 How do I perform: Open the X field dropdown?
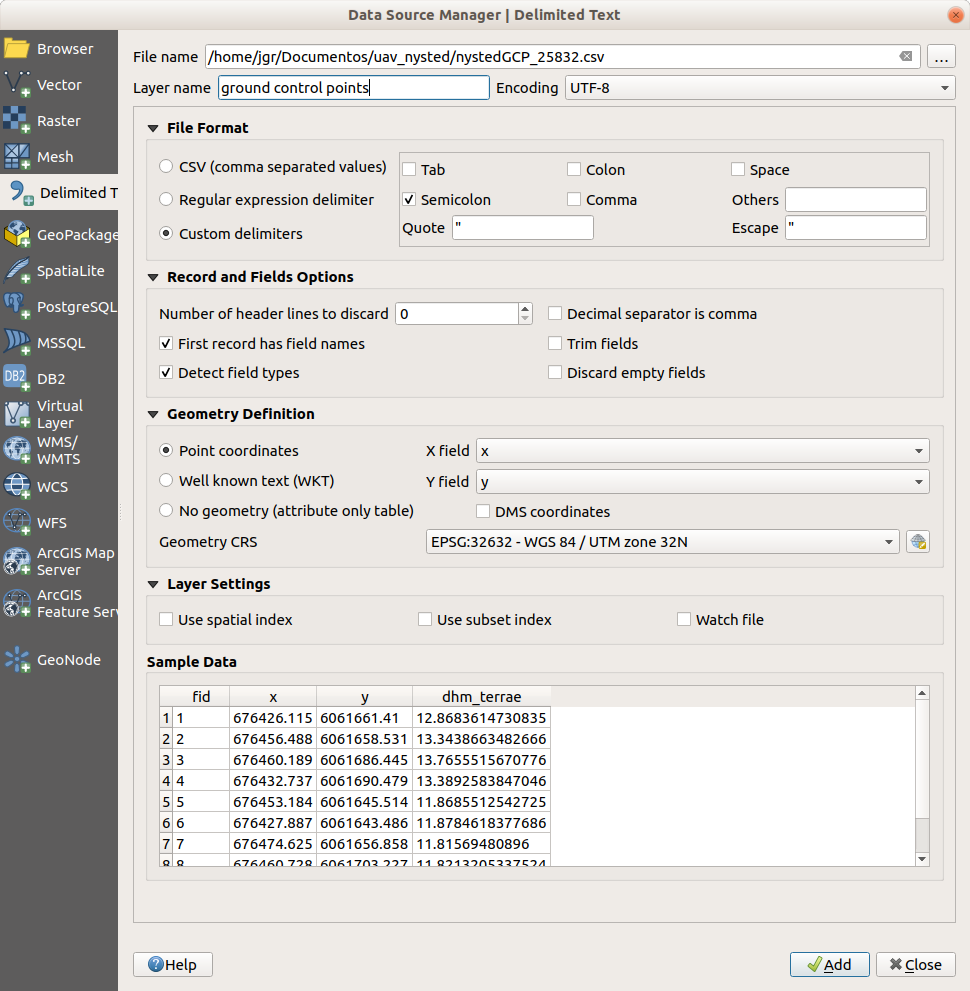[702, 451]
